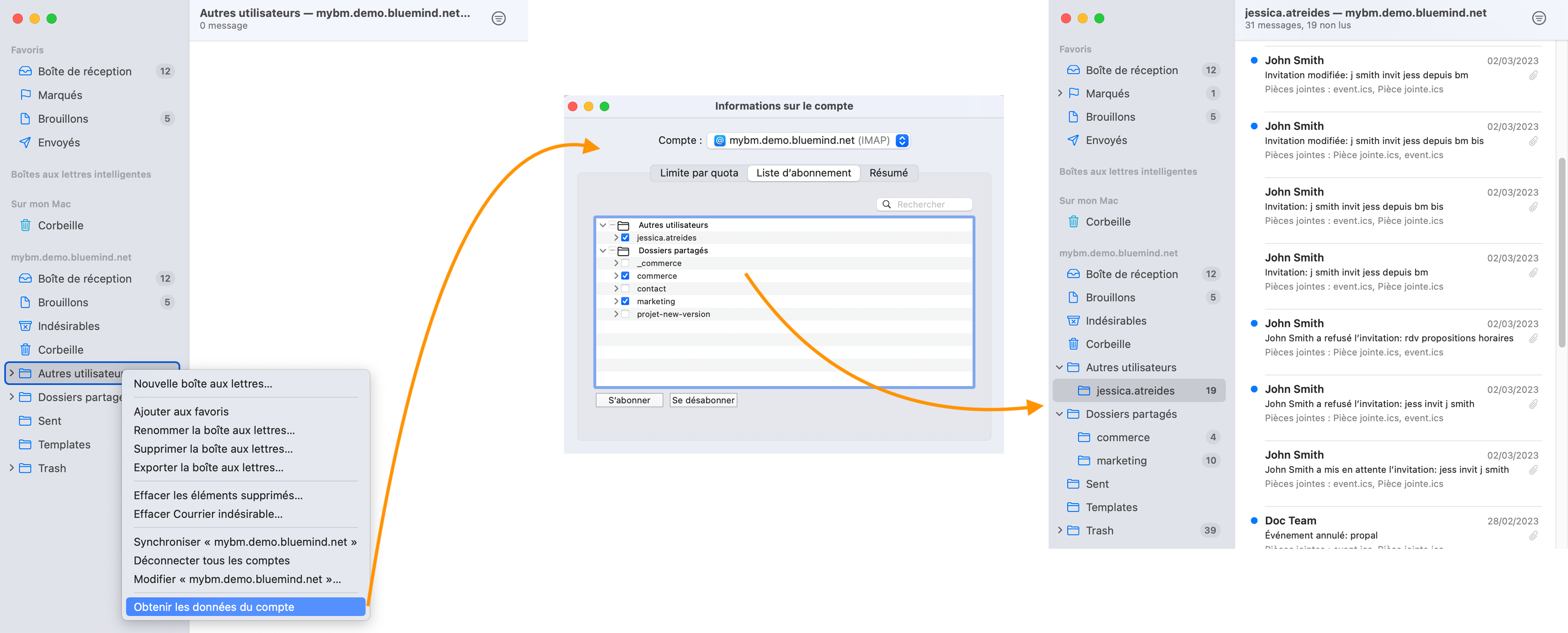Uncheck the jessica.atreides subscription checkbox
This screenshot has height=633, width=1568.
click(625, 237)
